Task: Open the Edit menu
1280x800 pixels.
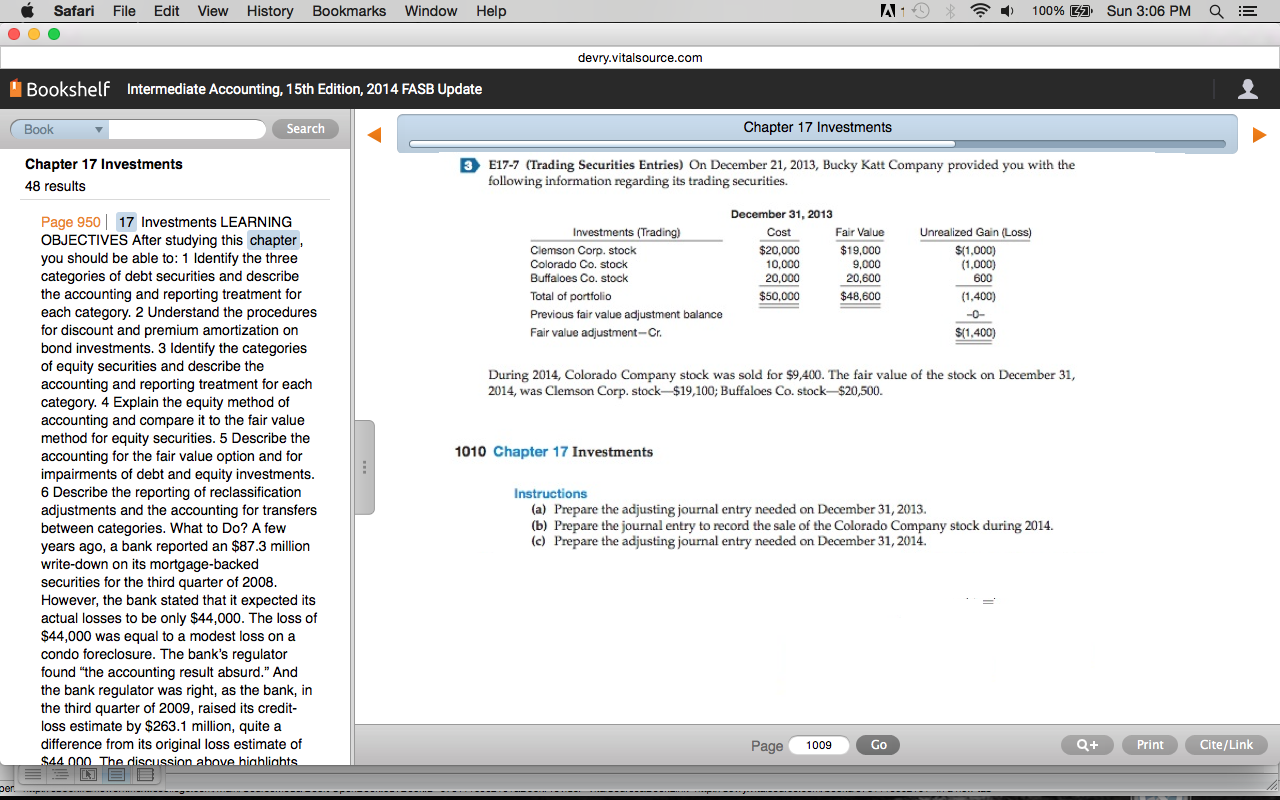Action: [x=167, y=11]
